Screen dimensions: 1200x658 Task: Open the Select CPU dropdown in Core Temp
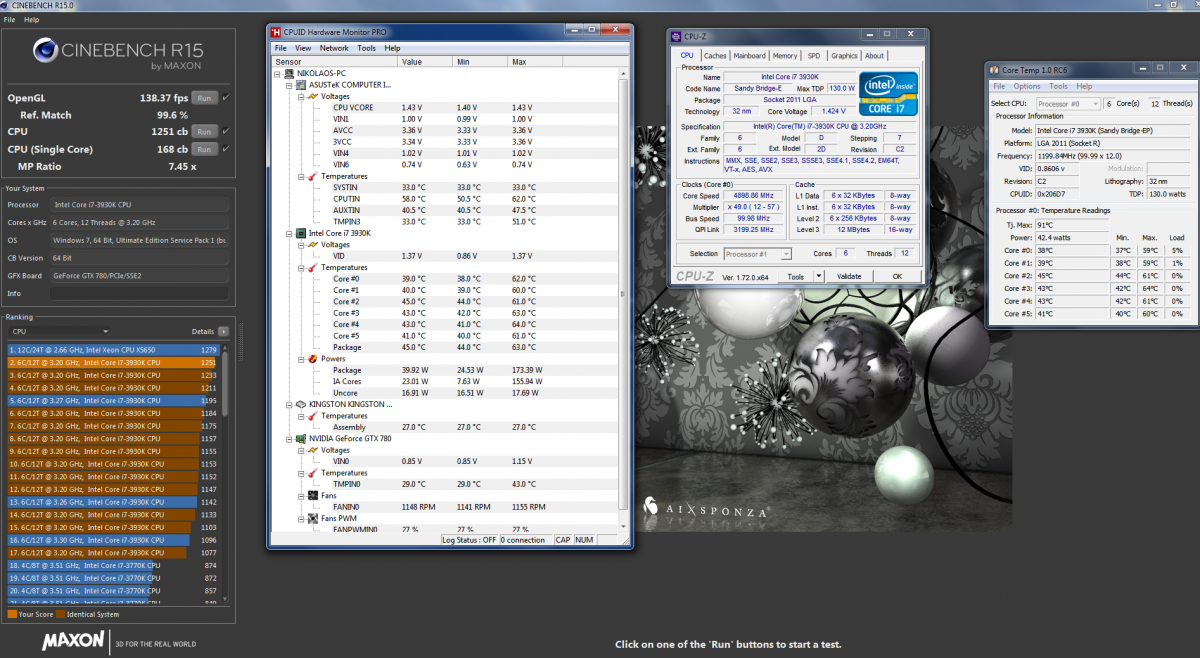click(x=1068, y=103)
